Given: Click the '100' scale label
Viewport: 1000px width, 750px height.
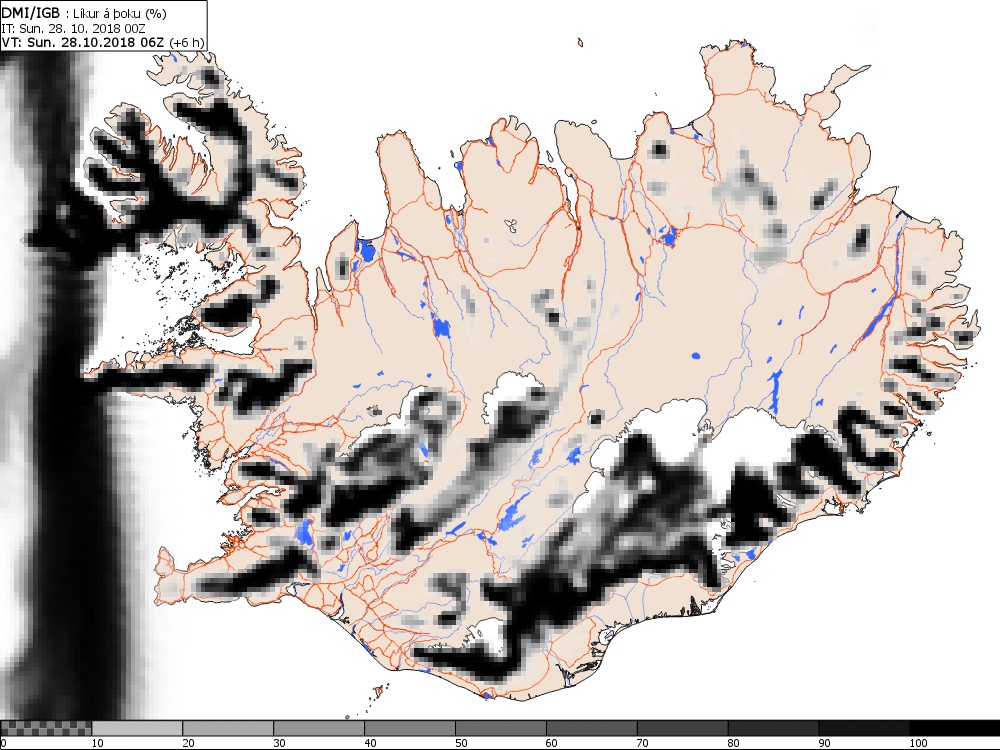Looking at the screenshot, I should coord(918,744).
